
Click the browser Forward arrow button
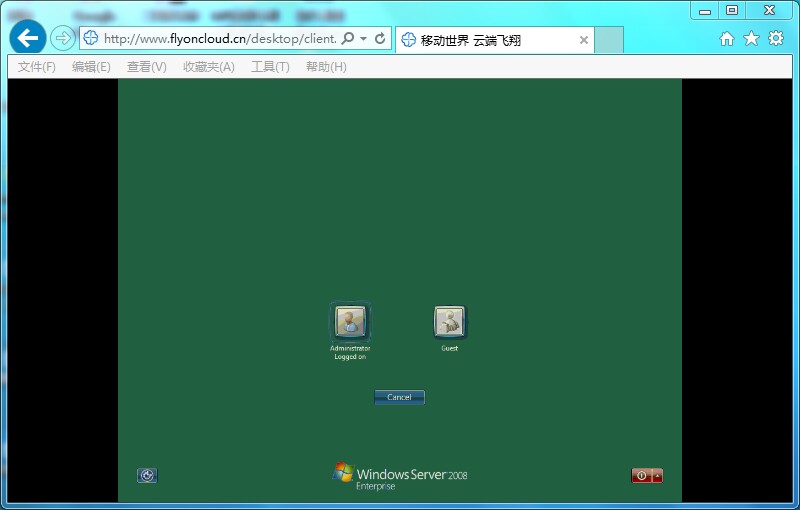point(63,38)
